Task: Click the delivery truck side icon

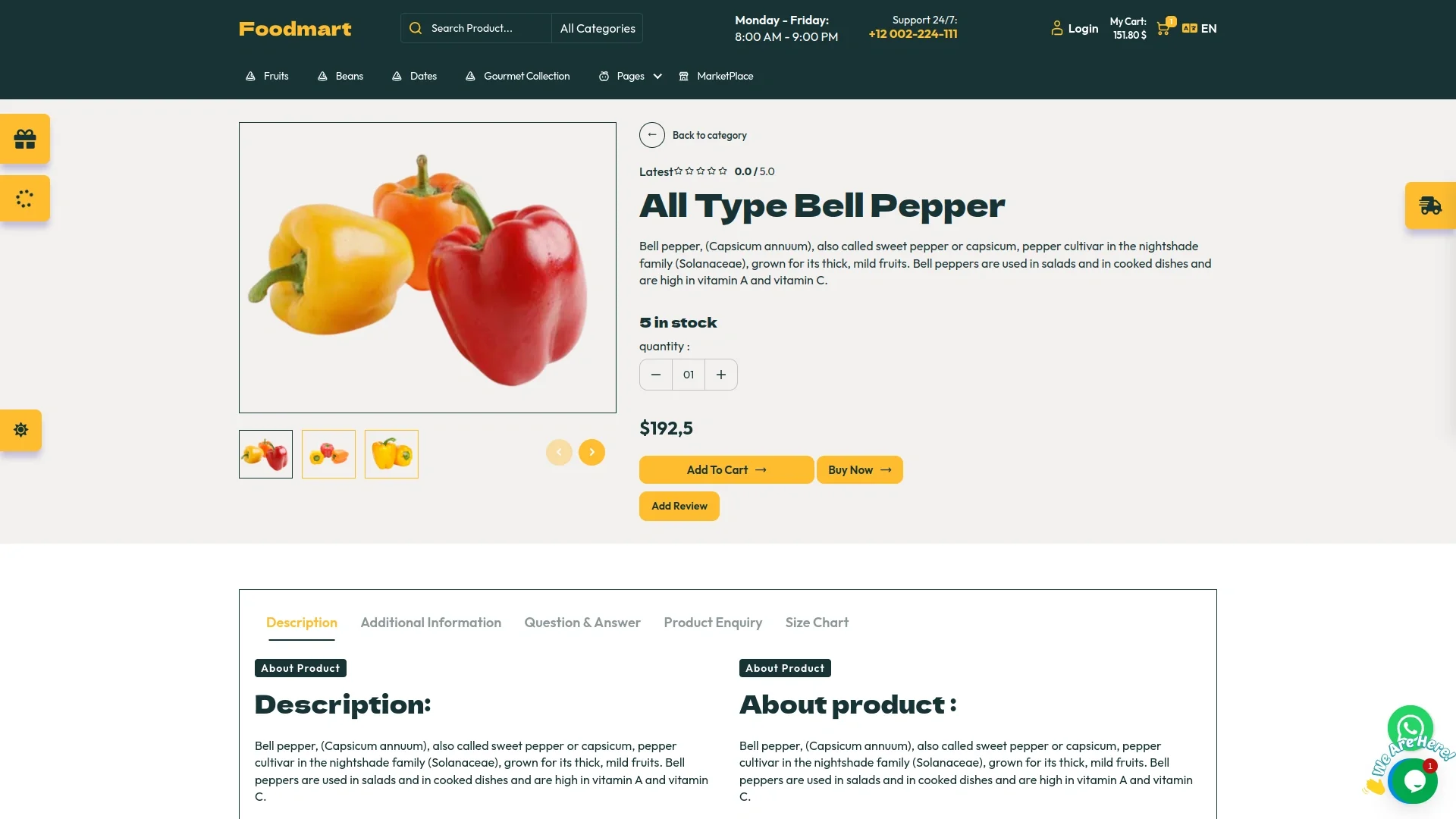Action: pos(1430,206)
